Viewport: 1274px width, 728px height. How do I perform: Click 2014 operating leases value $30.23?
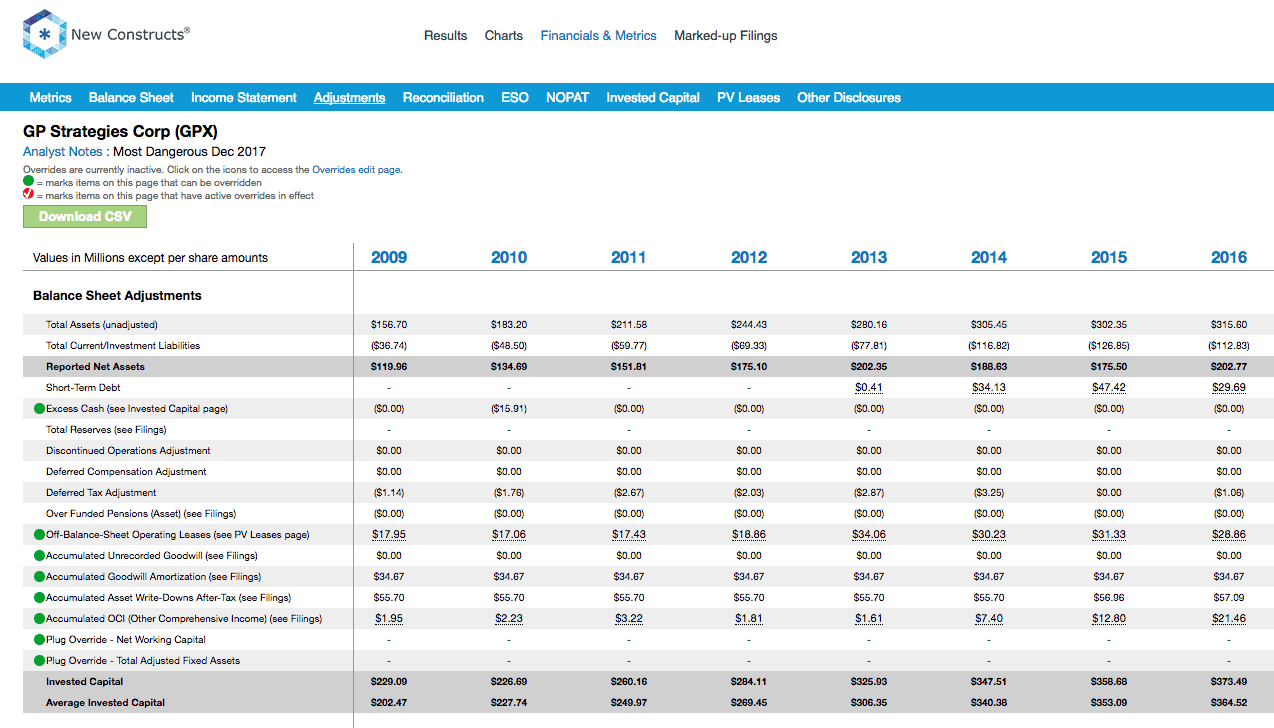point(989,535)
